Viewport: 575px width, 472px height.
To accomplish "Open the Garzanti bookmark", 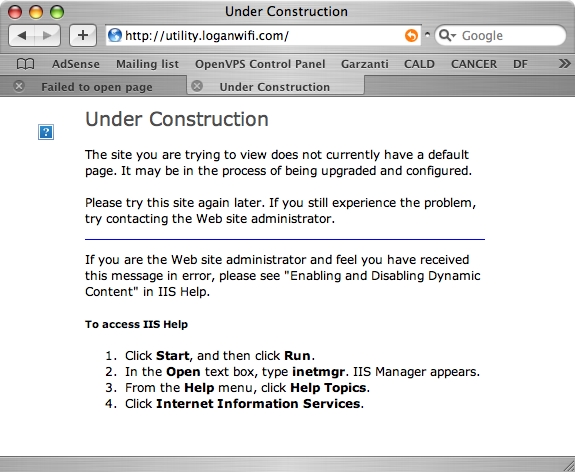I will [365, 64].
